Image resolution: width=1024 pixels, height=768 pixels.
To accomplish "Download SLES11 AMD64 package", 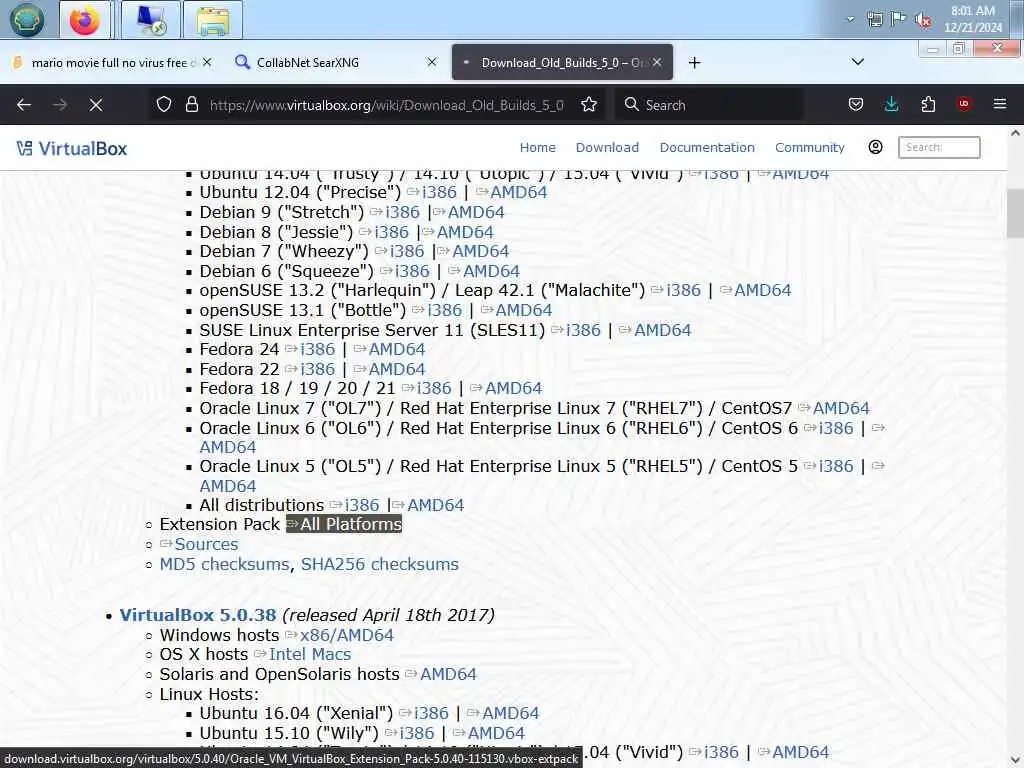I will click(x=662, y=330).
